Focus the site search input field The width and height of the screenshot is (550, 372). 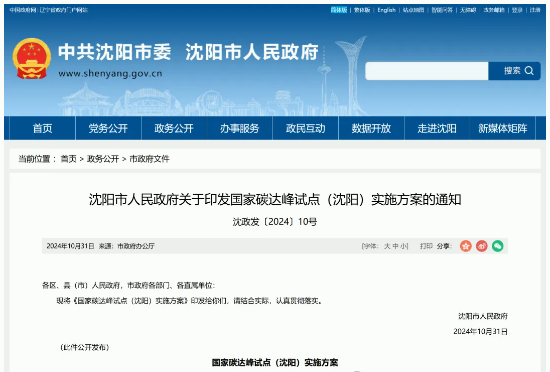[x=427, y=71]
